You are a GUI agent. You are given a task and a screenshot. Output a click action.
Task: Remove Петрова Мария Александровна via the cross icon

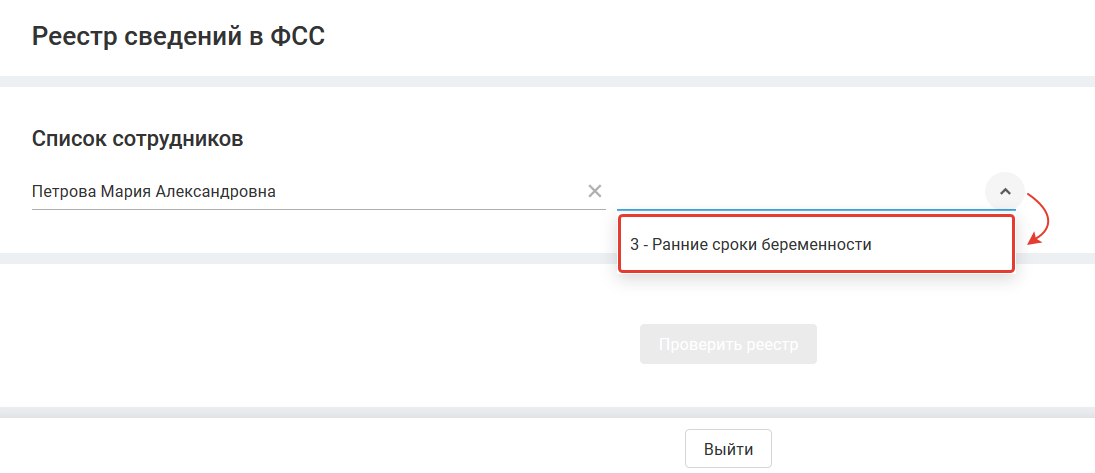[x=594, y=191]
